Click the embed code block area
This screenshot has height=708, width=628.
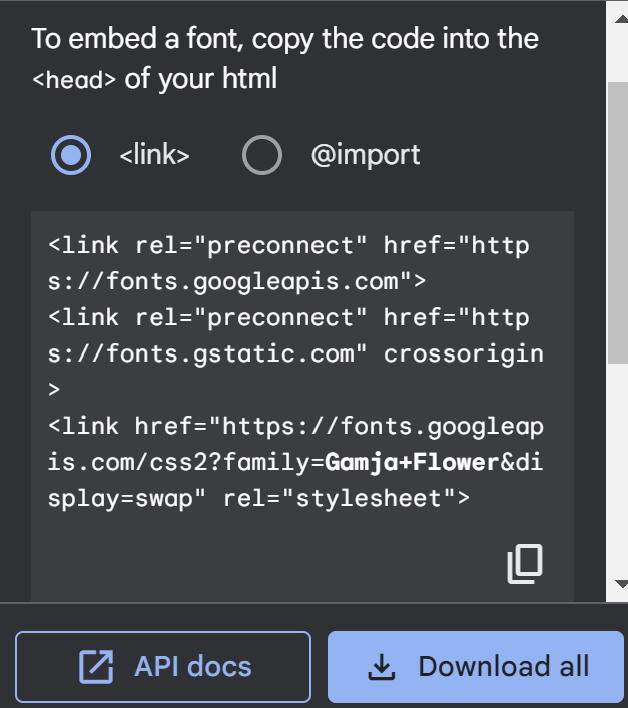pos(300,540)
